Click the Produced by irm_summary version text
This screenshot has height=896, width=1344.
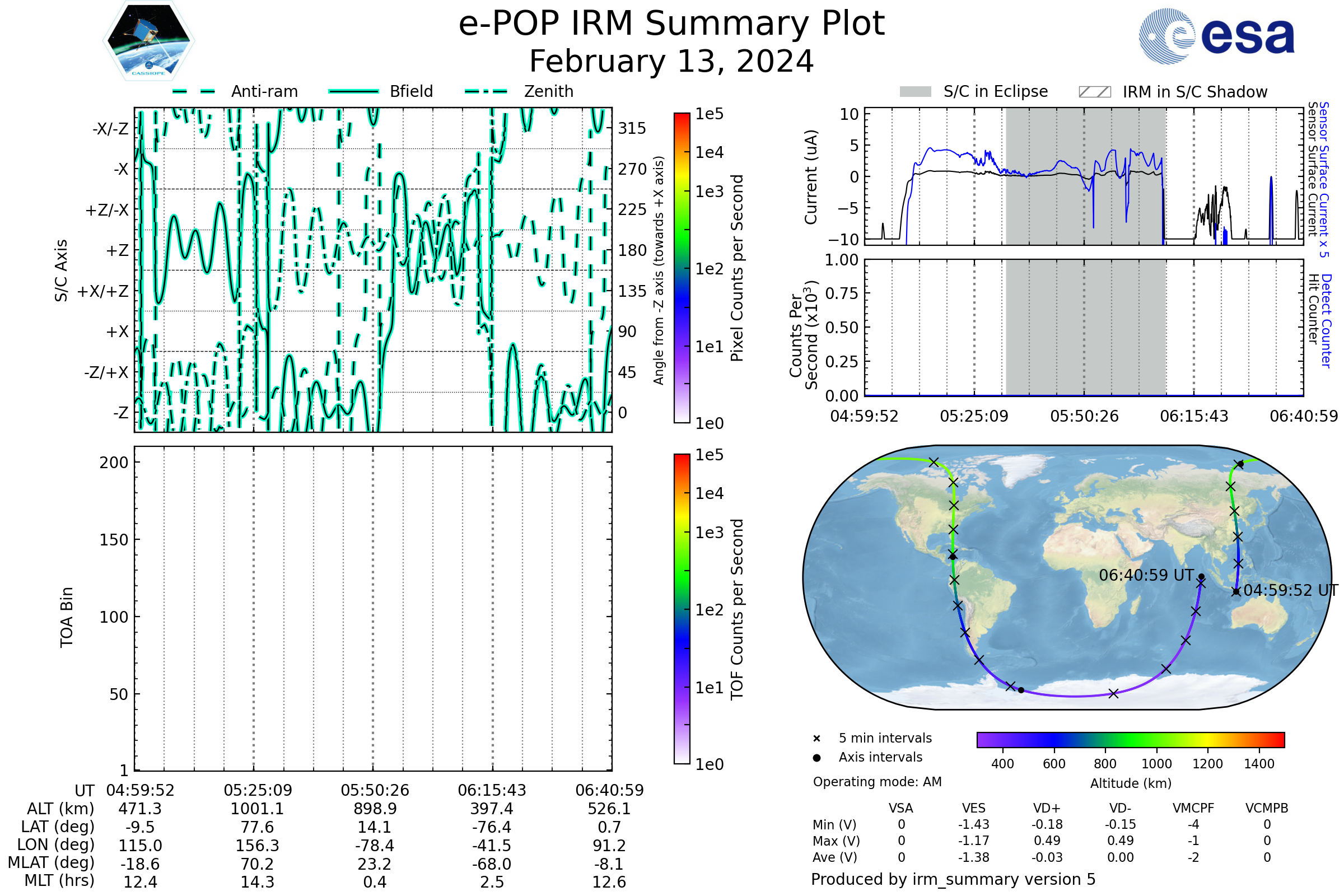[953, 879]
